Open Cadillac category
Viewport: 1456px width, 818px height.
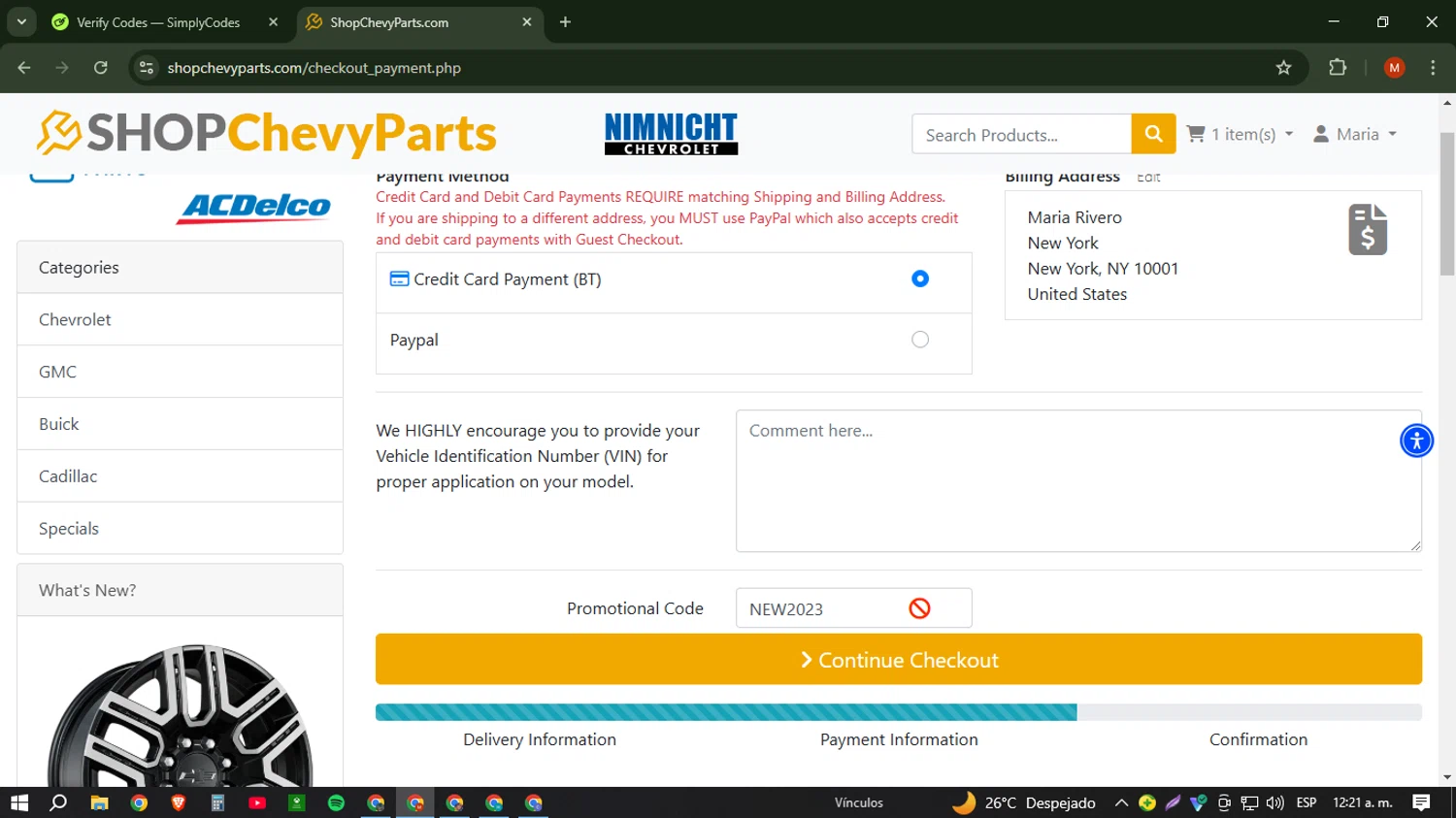point(180,476)
